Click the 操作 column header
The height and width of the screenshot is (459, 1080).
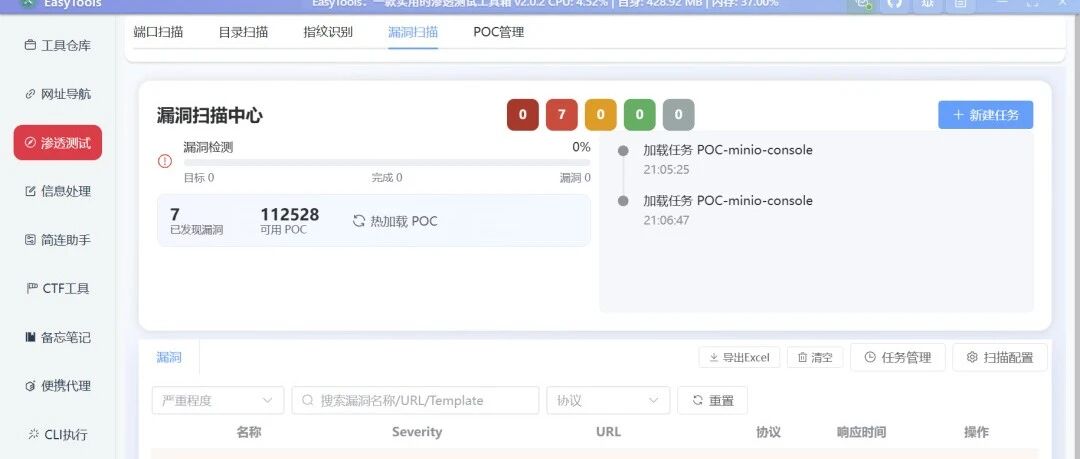(x=976, y=432)
